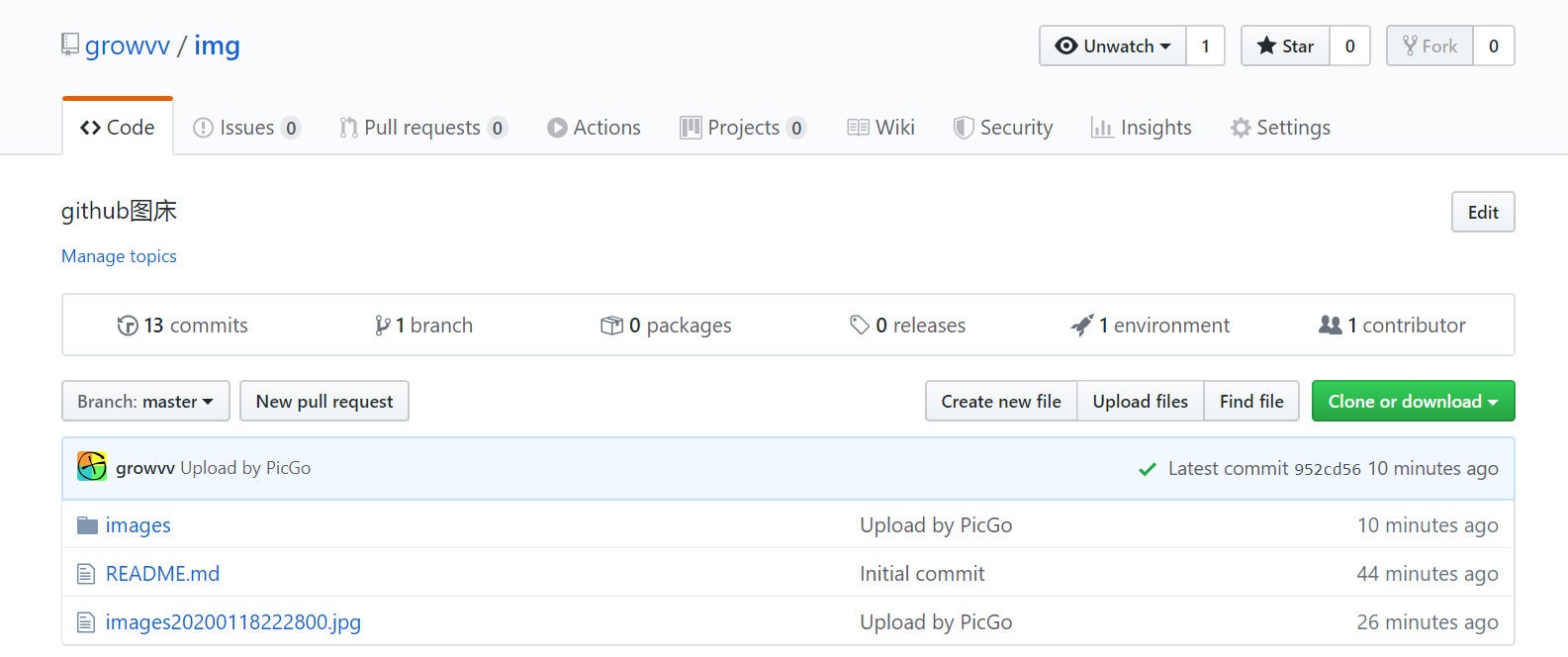Click the commits history clock icon

pyautogui.click(x=128, y=326)
